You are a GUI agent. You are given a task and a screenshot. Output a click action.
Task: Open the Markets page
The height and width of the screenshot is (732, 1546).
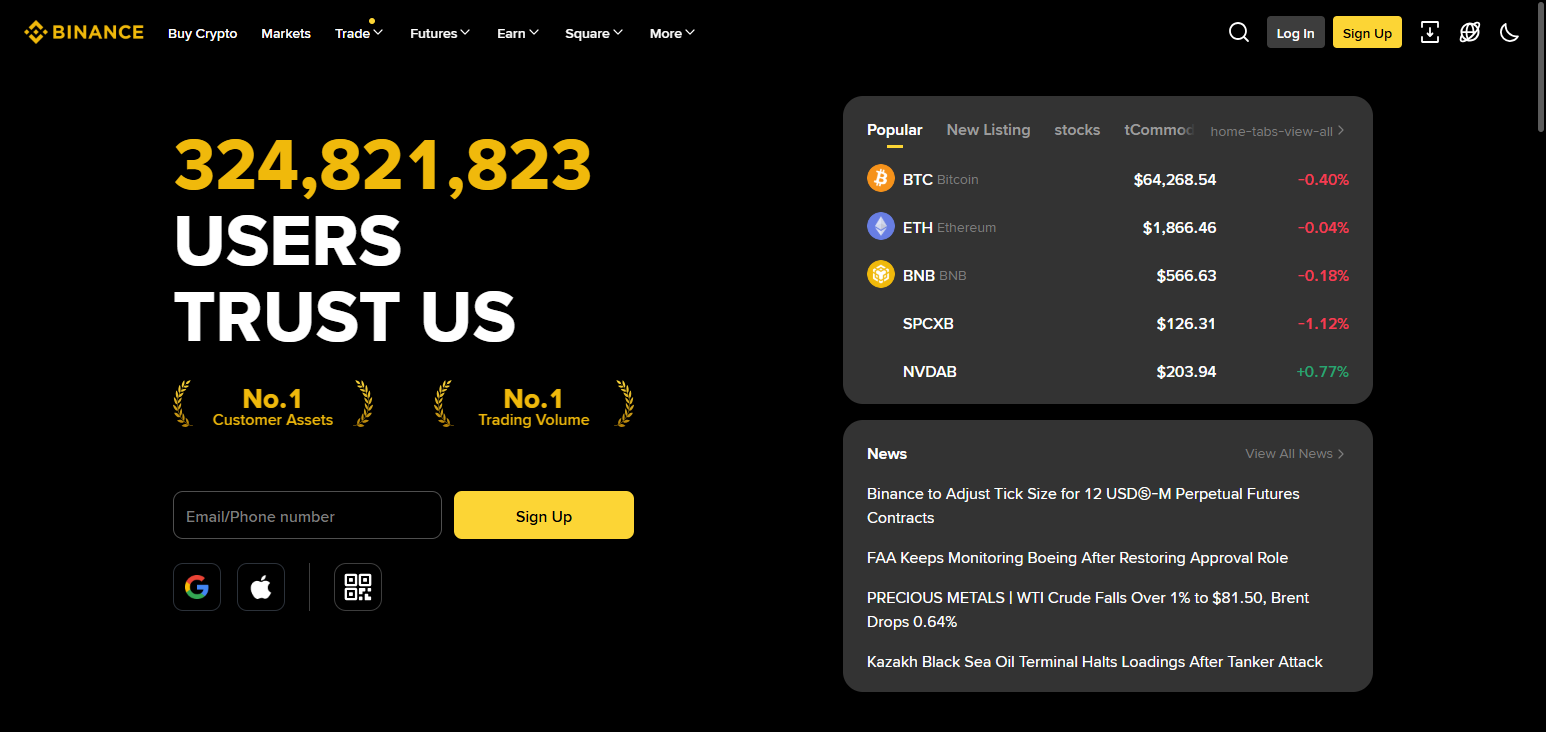coord(286,33)
